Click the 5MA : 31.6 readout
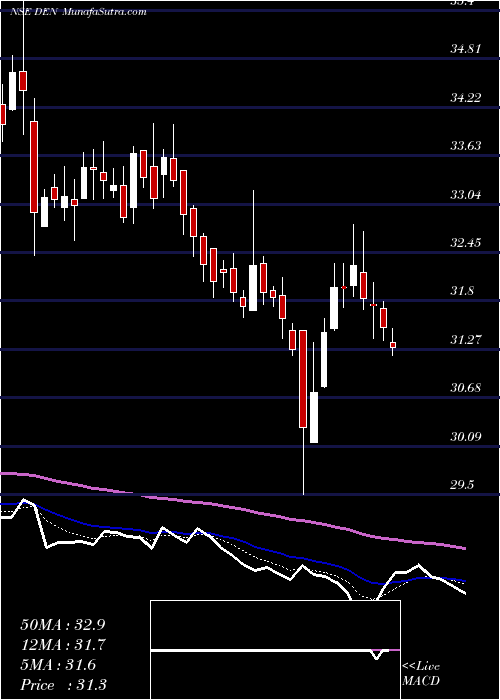This screenshot has width=500, height=700. coord(58,664)
